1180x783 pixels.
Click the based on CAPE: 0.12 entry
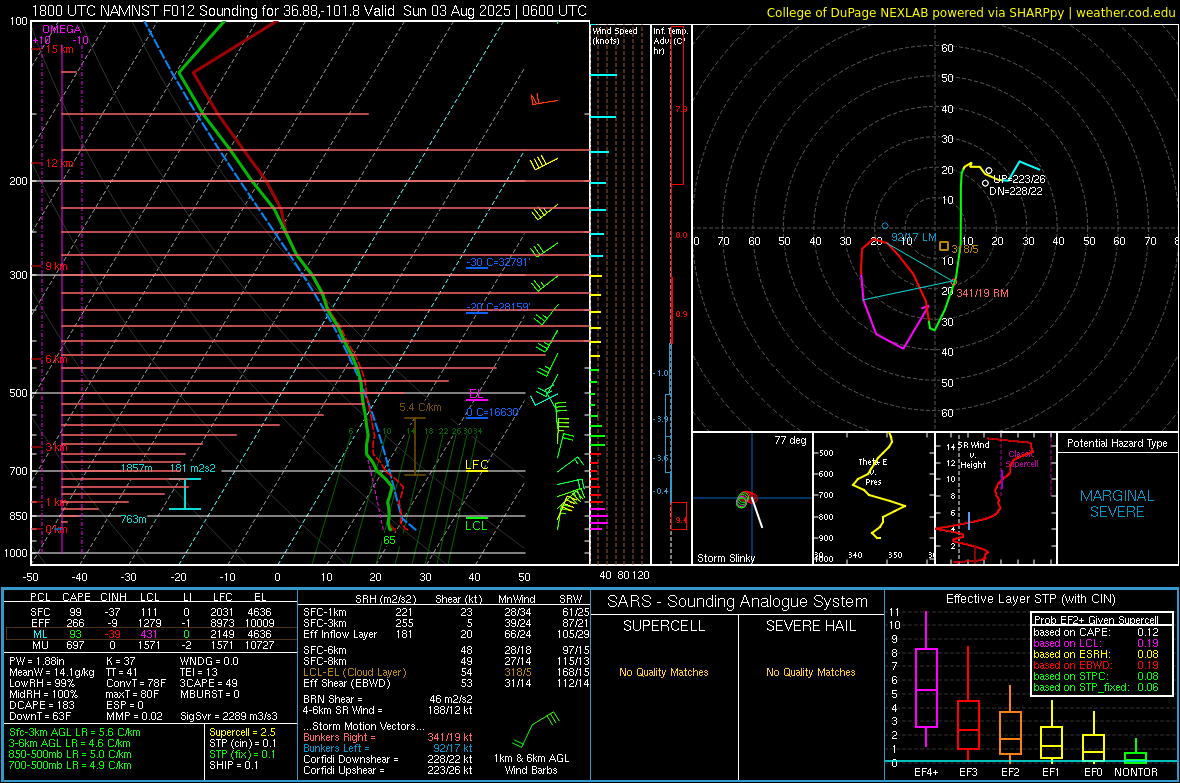[x=1096, y=632]
